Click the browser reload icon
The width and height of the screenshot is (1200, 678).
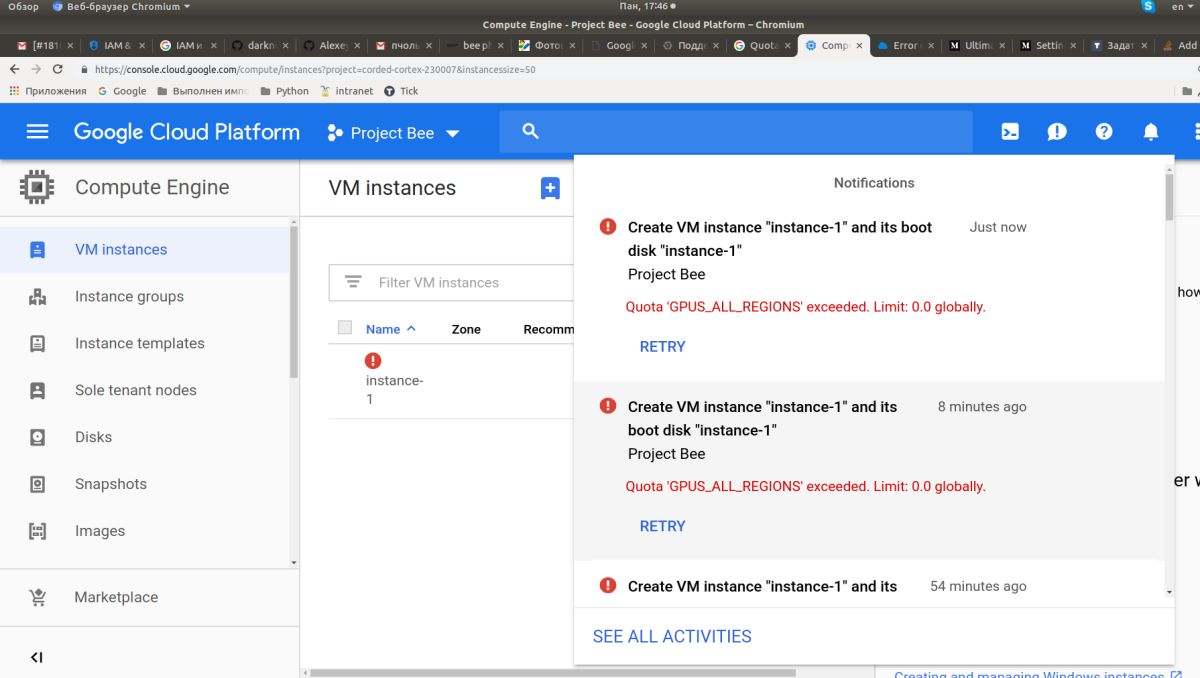pos(57,69)
